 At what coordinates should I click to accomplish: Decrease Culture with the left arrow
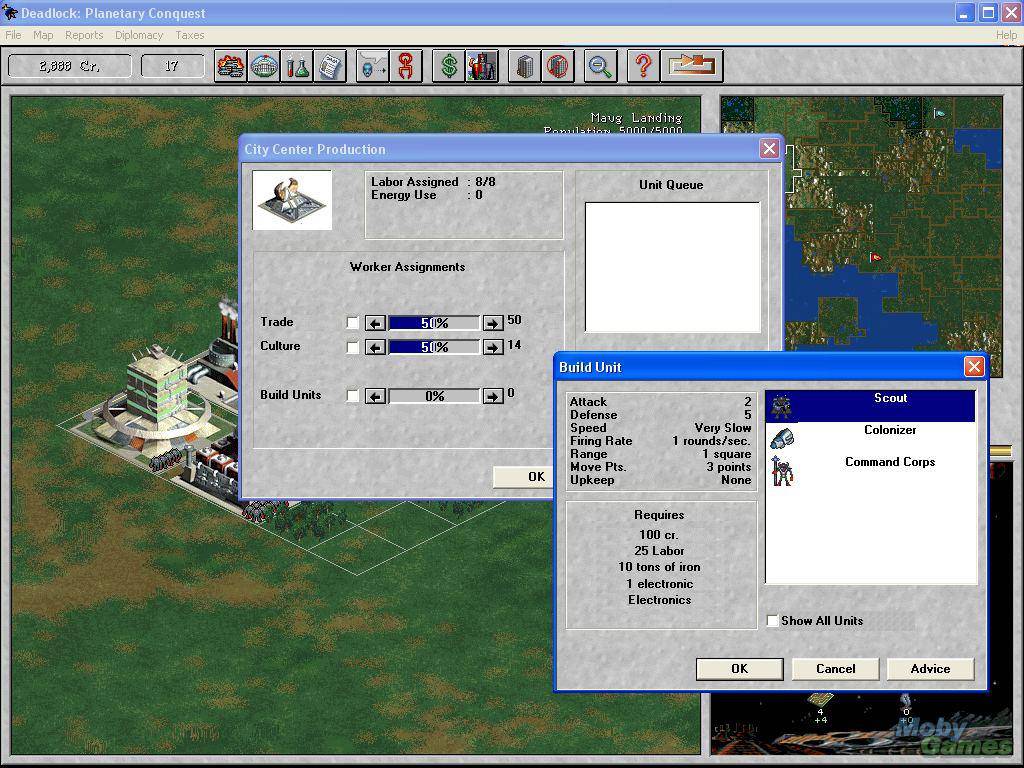pos(376,347)
